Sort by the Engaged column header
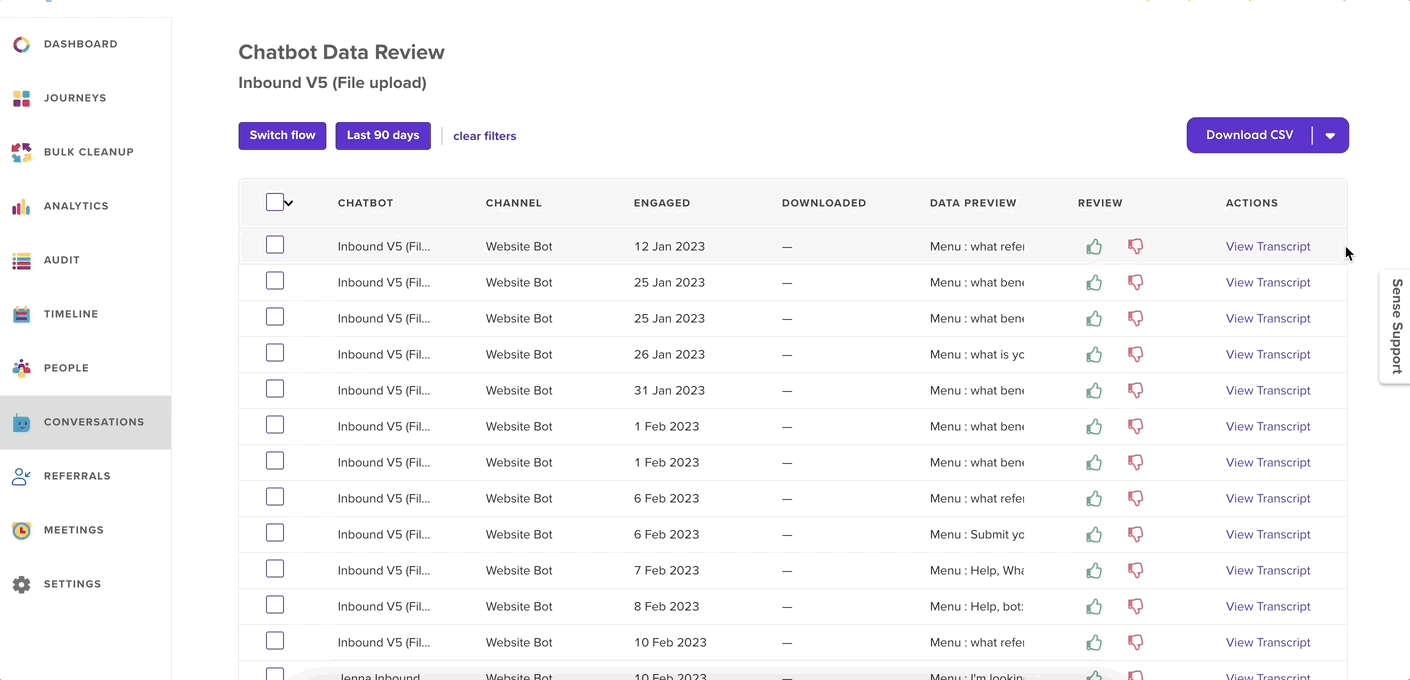1410x680 pixels. [662, 203]
